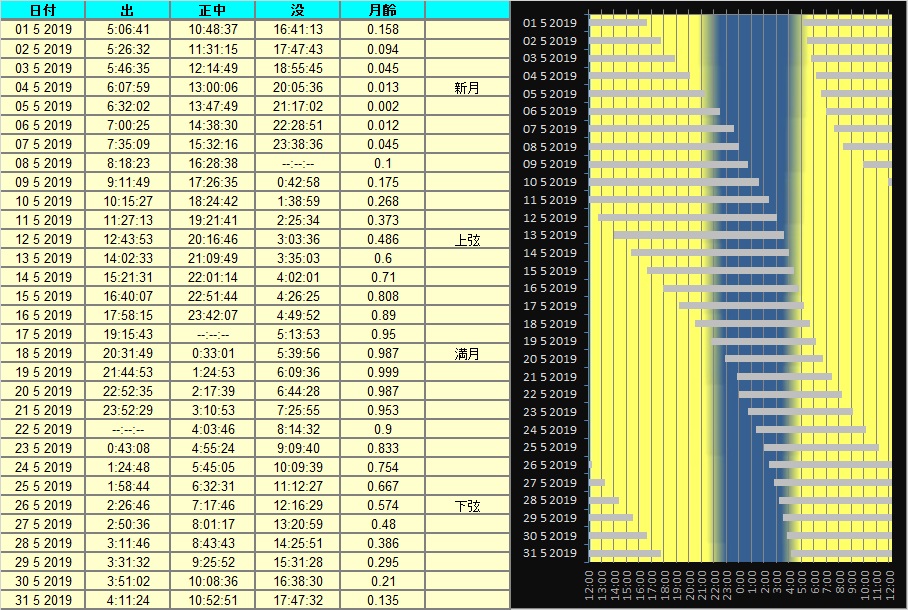Select transit time 0:33:01 cell
This screenshot has width=908, height=610.
(212, 354)
